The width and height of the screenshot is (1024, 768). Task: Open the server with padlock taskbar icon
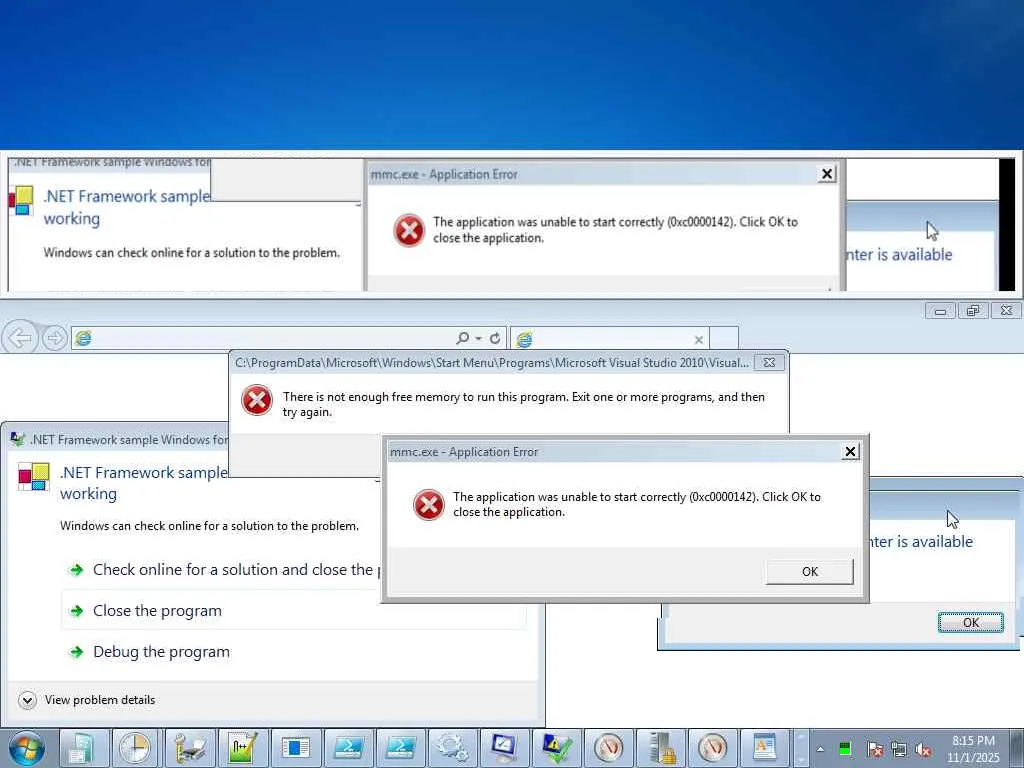coord(661,748)
